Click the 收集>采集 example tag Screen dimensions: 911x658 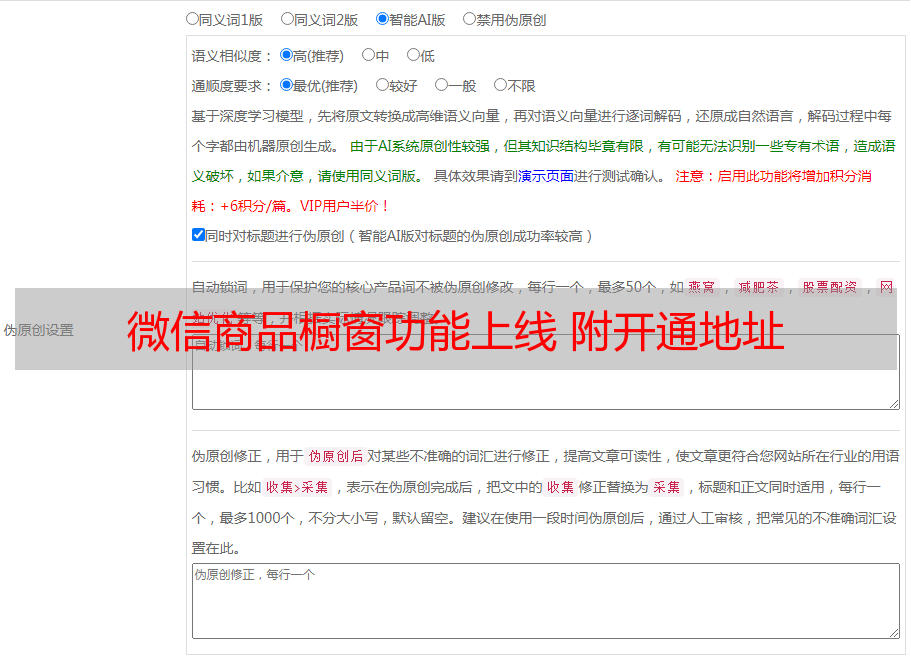(297, 487)
